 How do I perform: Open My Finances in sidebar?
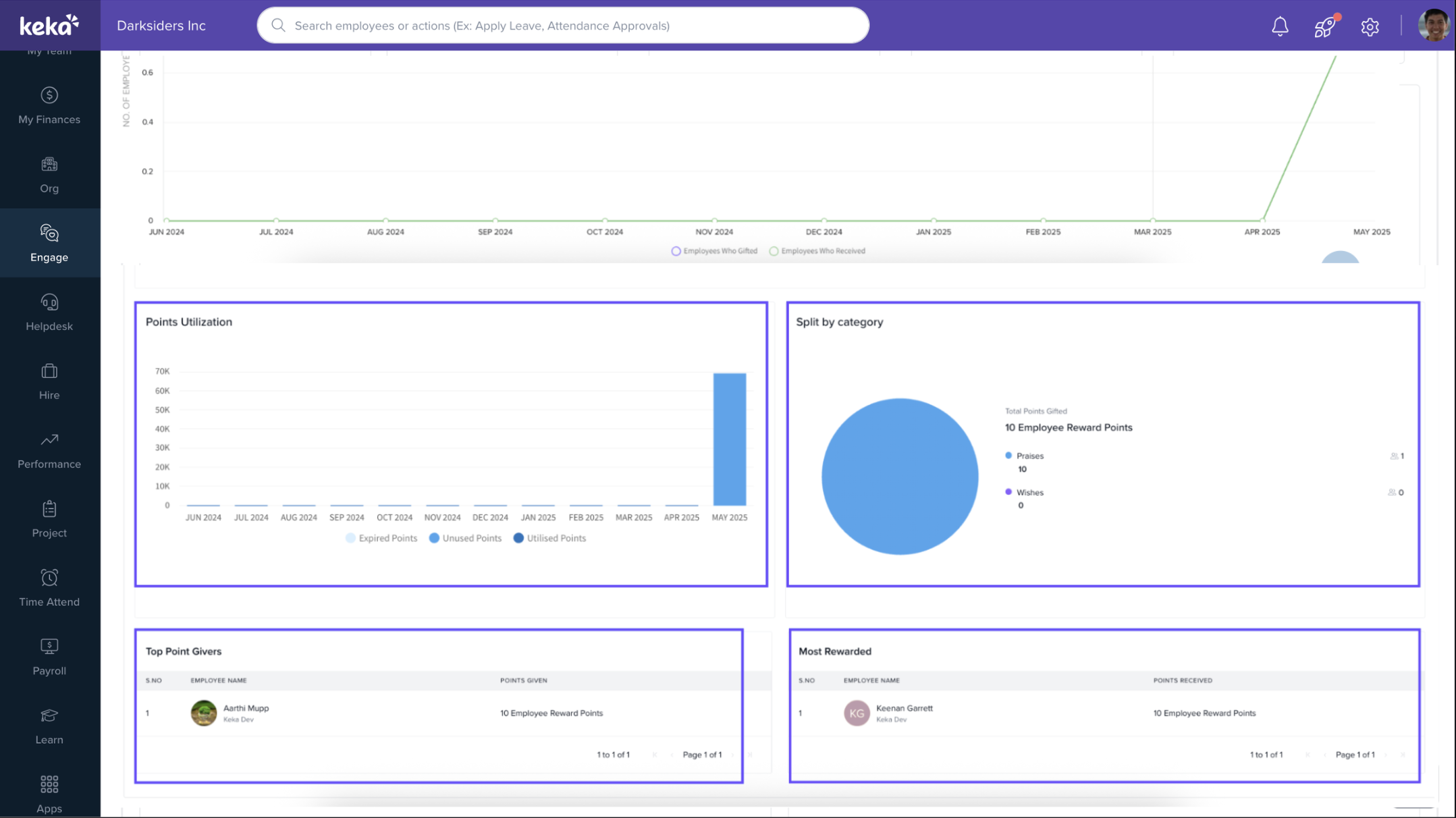coord(49,106)
